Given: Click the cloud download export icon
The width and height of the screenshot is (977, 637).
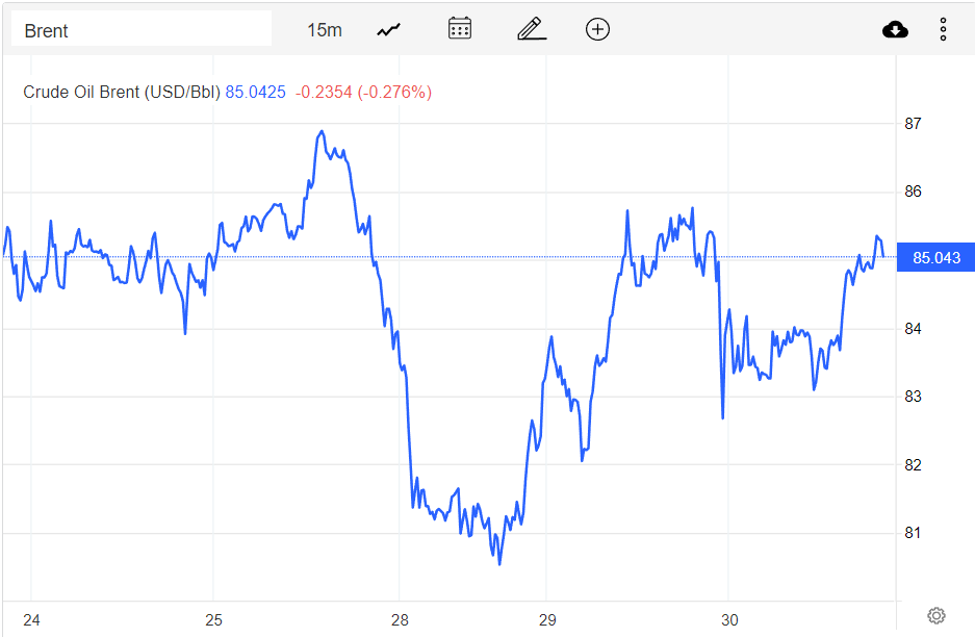Looking at the screenshot, I should pyautogui.click(x=895, y=30).
